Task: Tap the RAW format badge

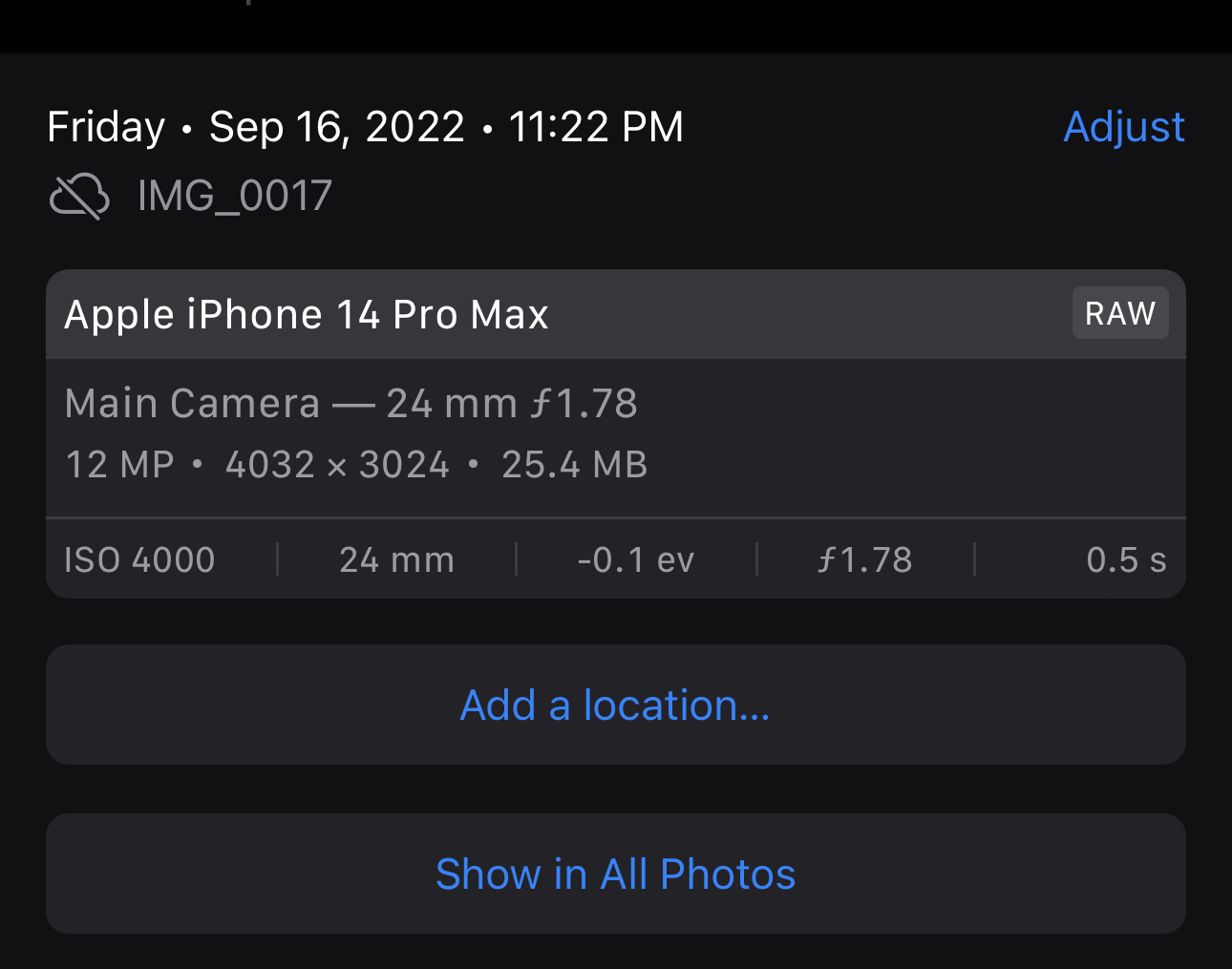Action: 1119,313
